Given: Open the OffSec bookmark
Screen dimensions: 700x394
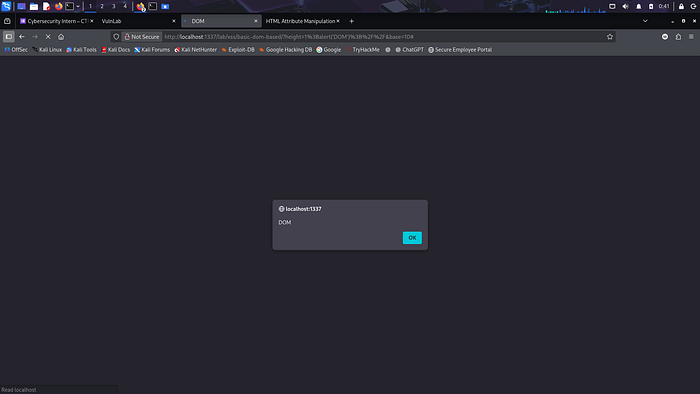Looking at the screenshot, I should 16,50.
